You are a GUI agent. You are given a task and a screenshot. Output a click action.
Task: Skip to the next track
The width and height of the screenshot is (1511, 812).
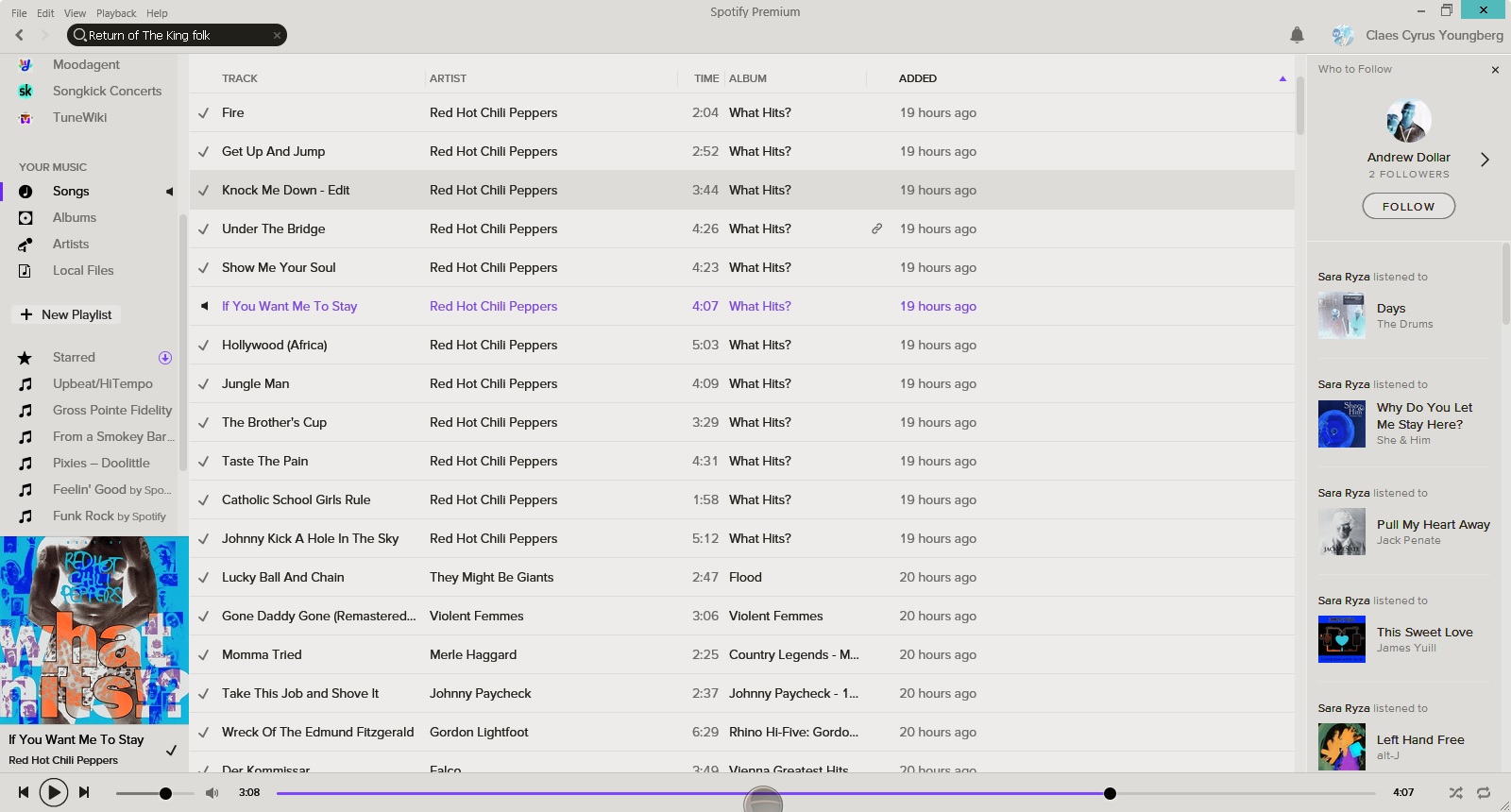pos(84,792)
